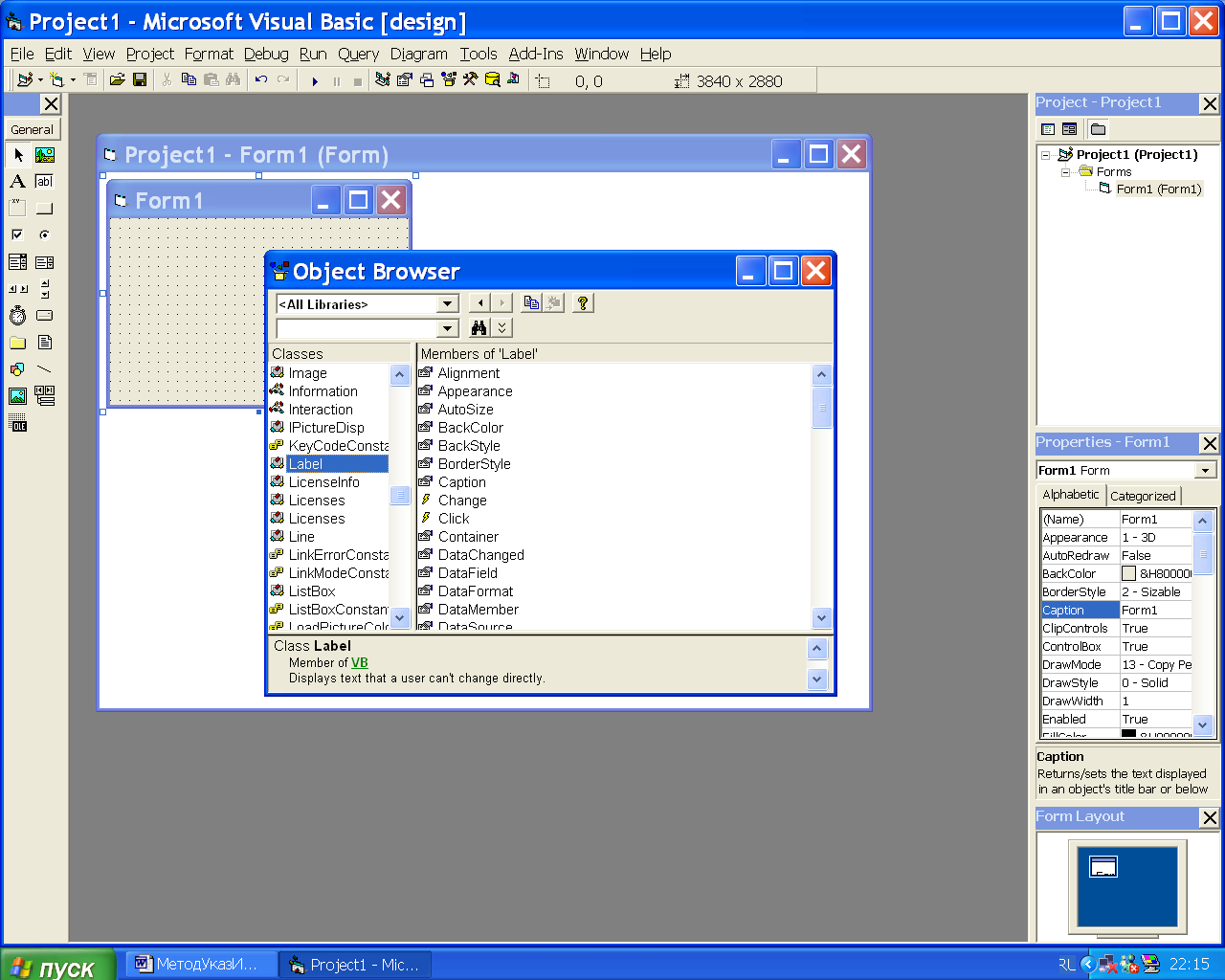Click the Help question-mark icon in Object Browser
The width and height of the screenshot is (1225, 980).
click(x=582, y=302)
